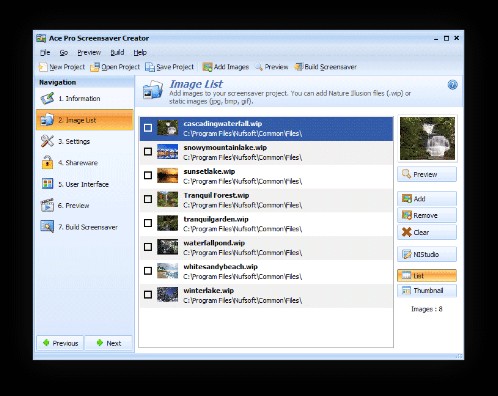This screenshot has width=498, height=396.
Task: Click the side Preview button
Action: click(427, 174)
